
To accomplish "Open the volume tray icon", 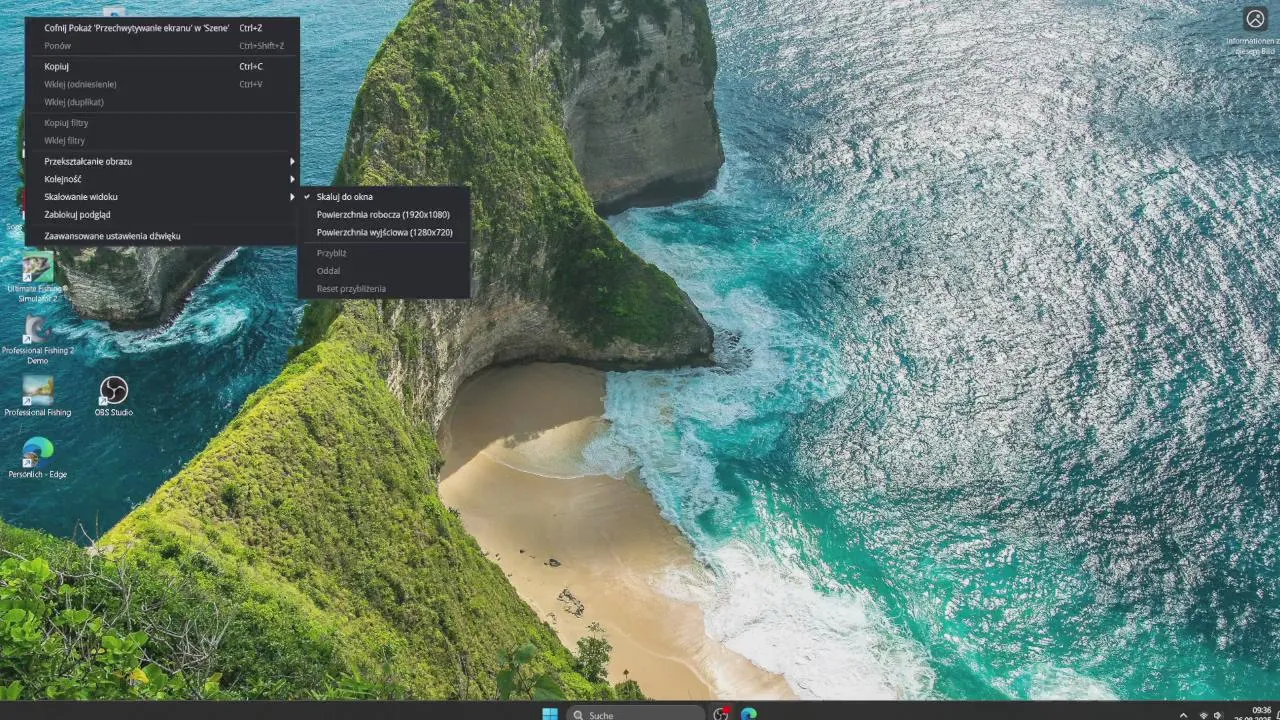I will 1218,715.
